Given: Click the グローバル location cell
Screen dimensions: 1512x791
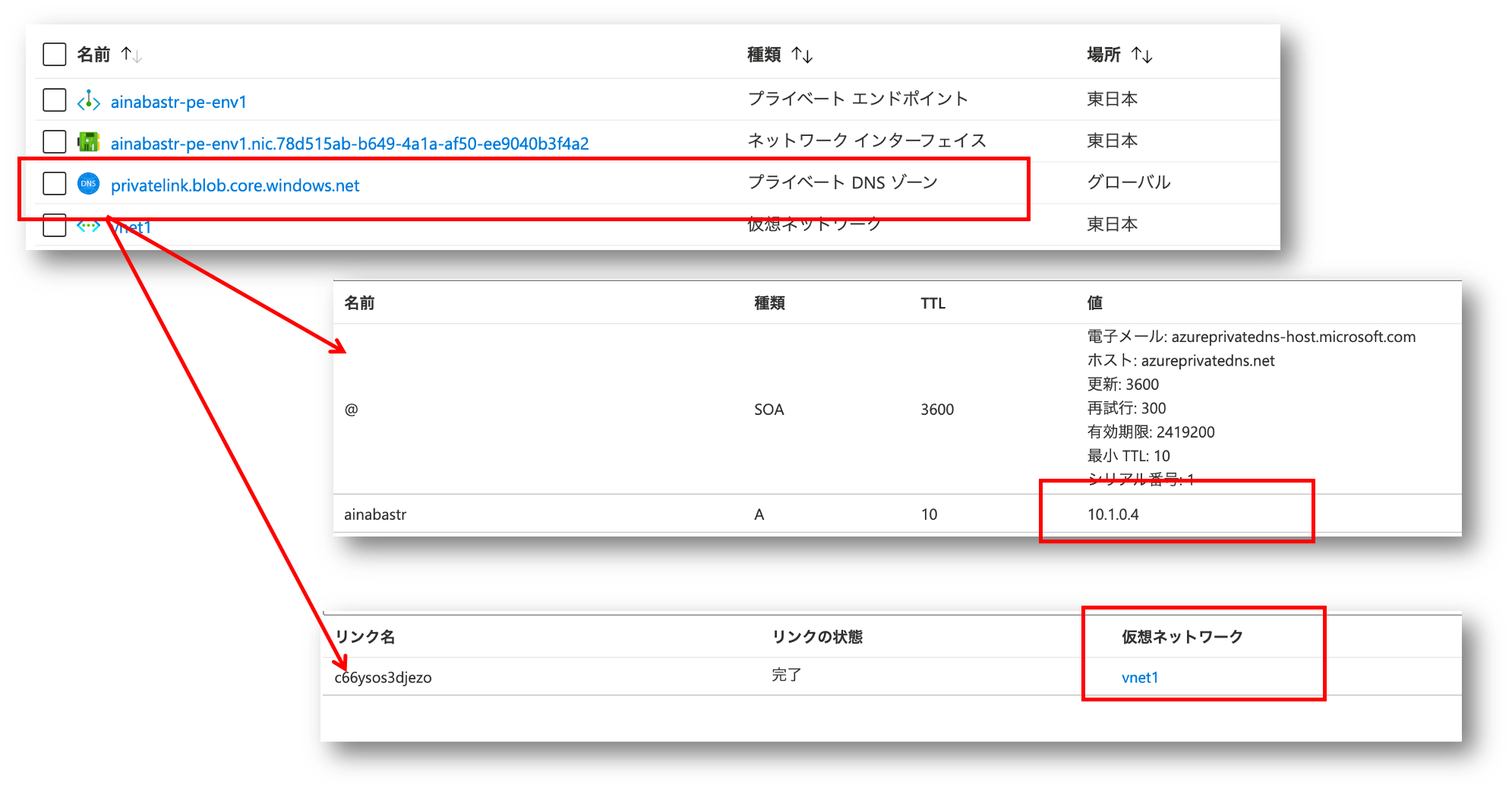Looking at the screenshot, I should 1128,182.
